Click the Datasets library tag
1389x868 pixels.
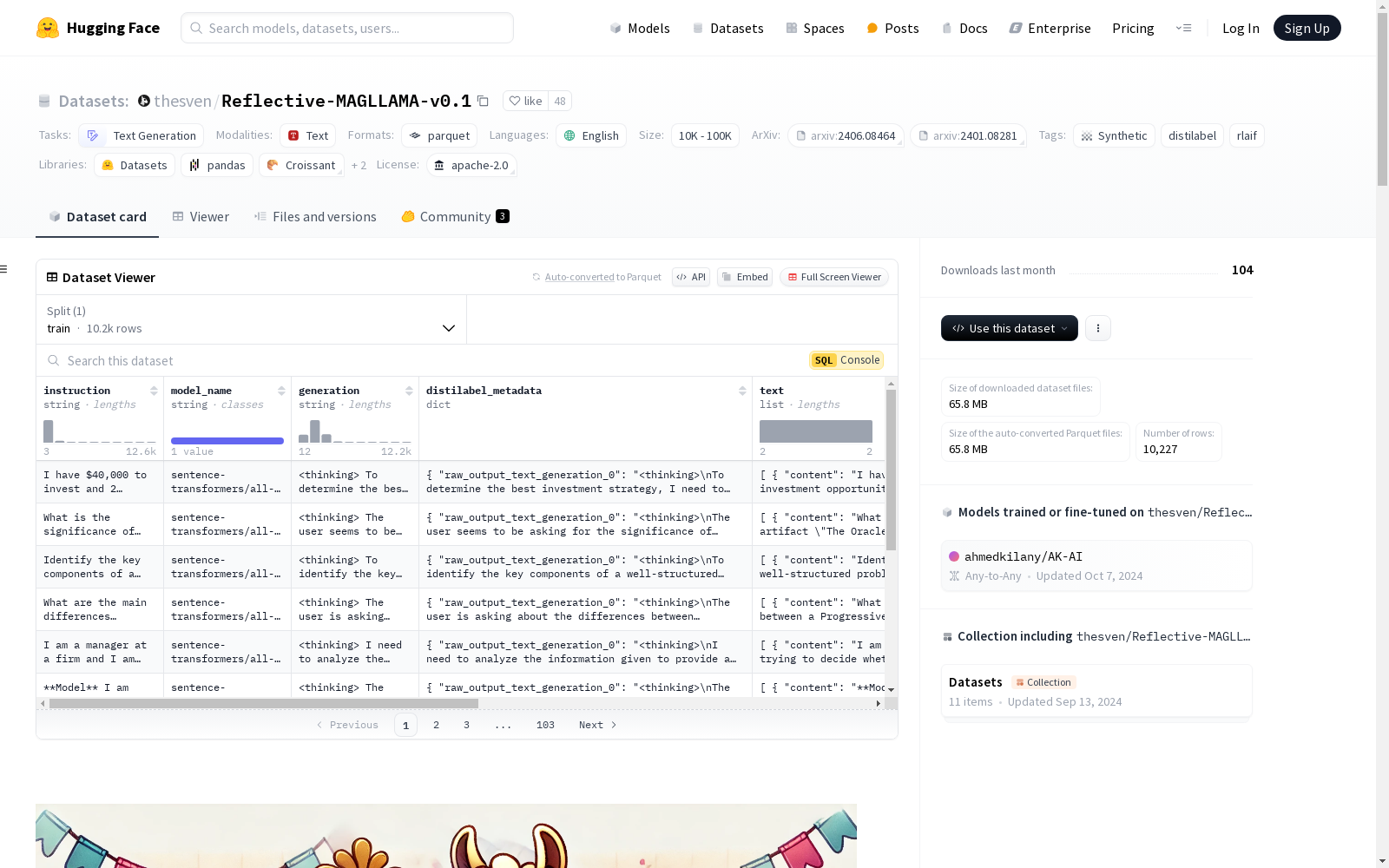pos(135,165)
